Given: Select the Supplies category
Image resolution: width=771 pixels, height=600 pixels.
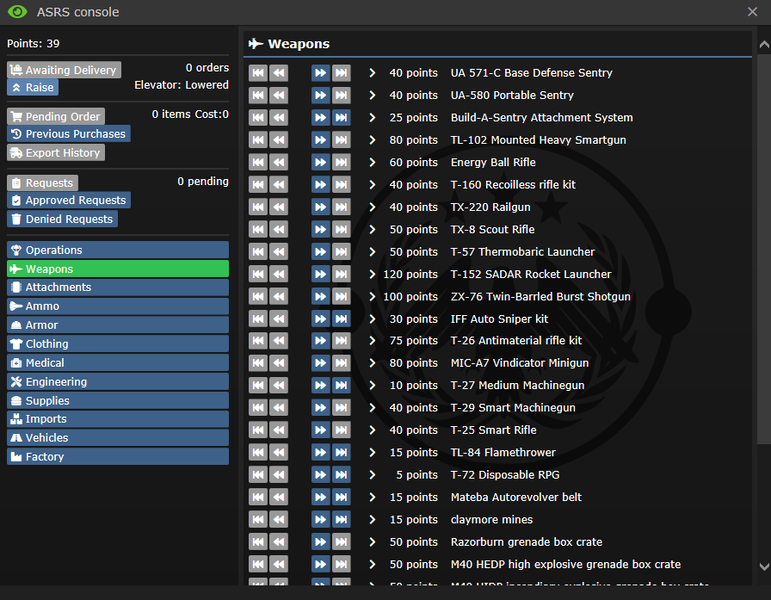Looking at the screenshot, I should (x=118, y=401).
